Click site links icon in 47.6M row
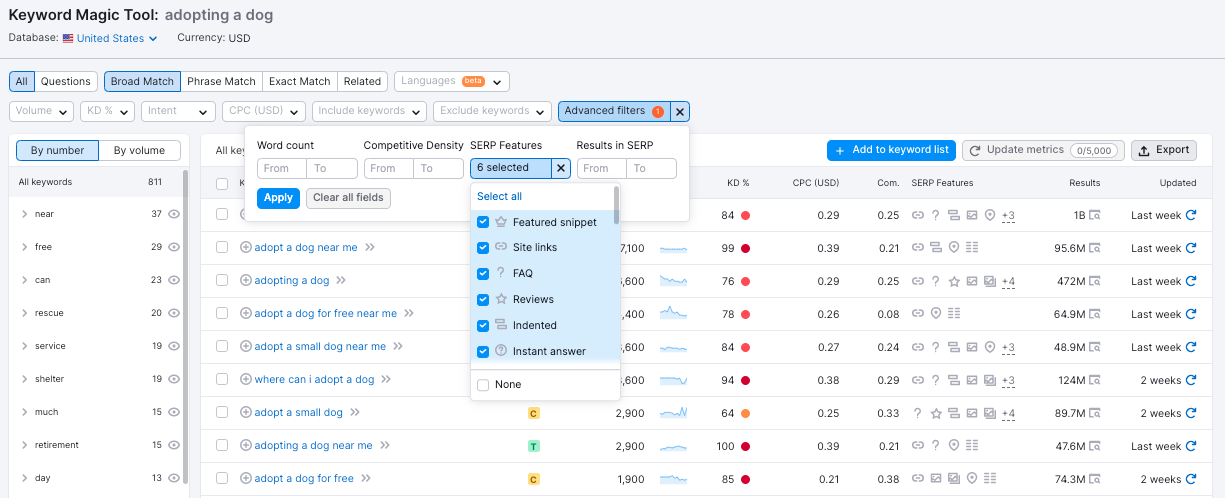Viewport: 1225px width, 498px height. (x=918, y=446)
